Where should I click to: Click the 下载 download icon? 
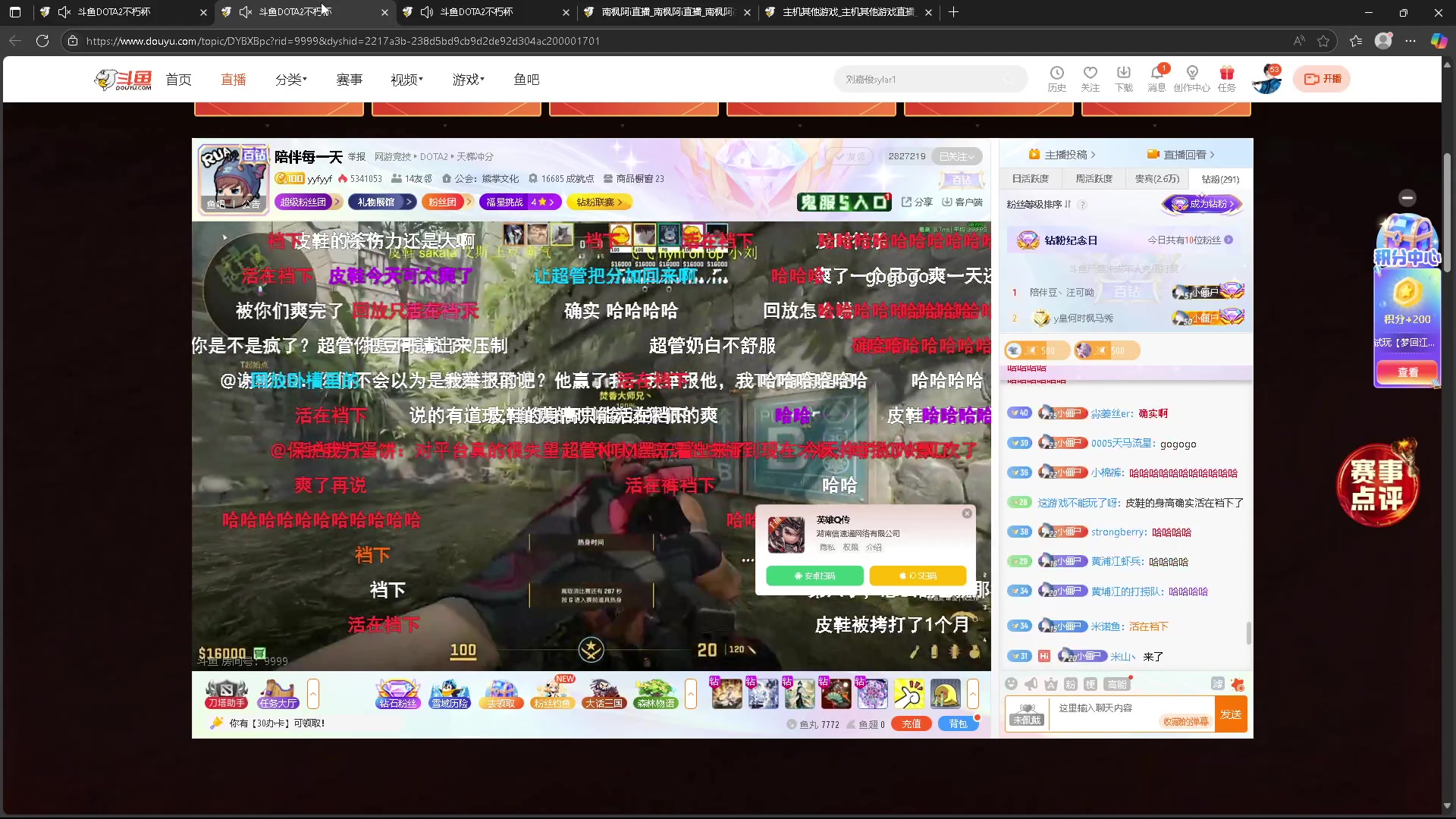click(1124, 79)
